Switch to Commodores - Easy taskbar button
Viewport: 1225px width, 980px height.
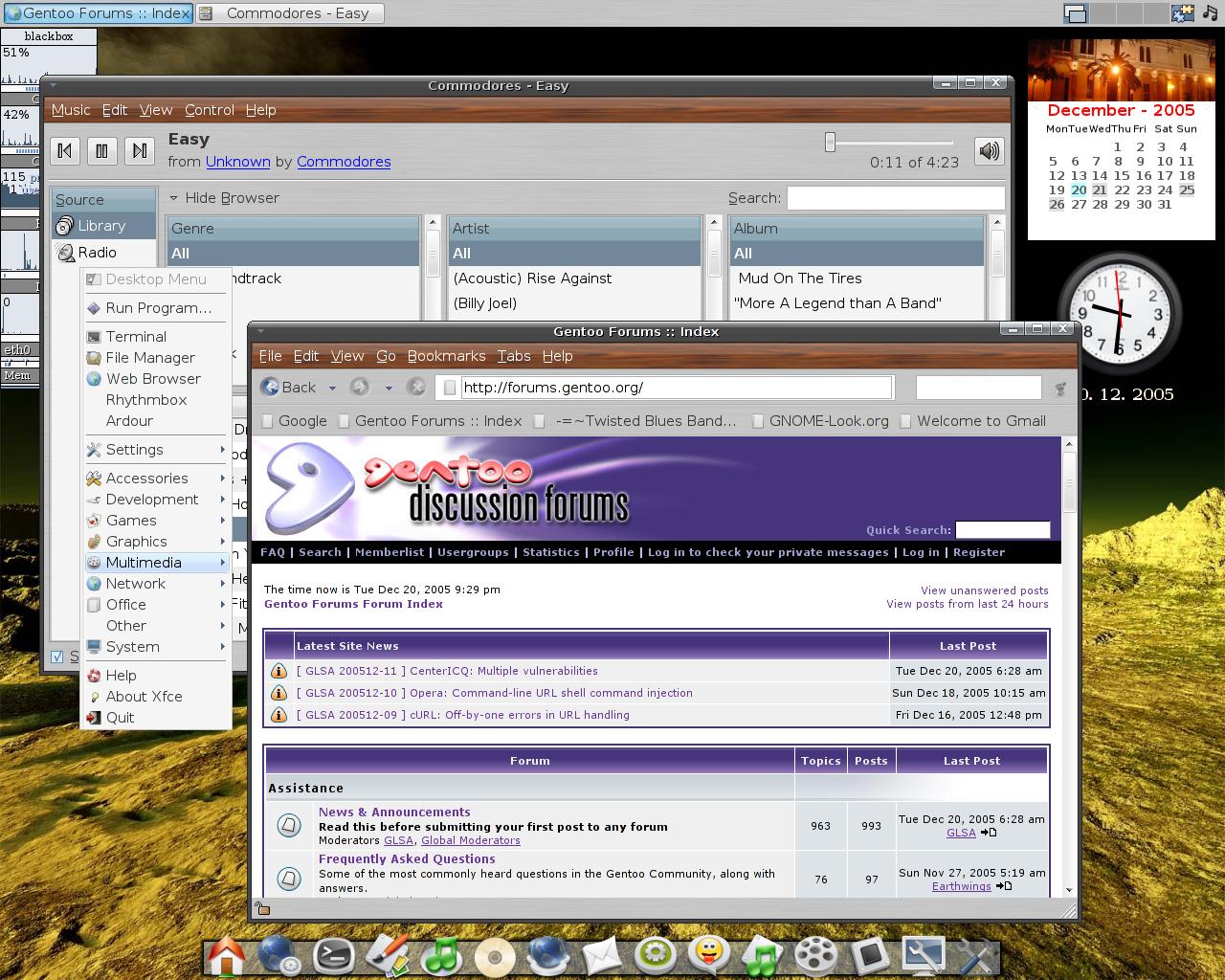[x=291, y=13]
